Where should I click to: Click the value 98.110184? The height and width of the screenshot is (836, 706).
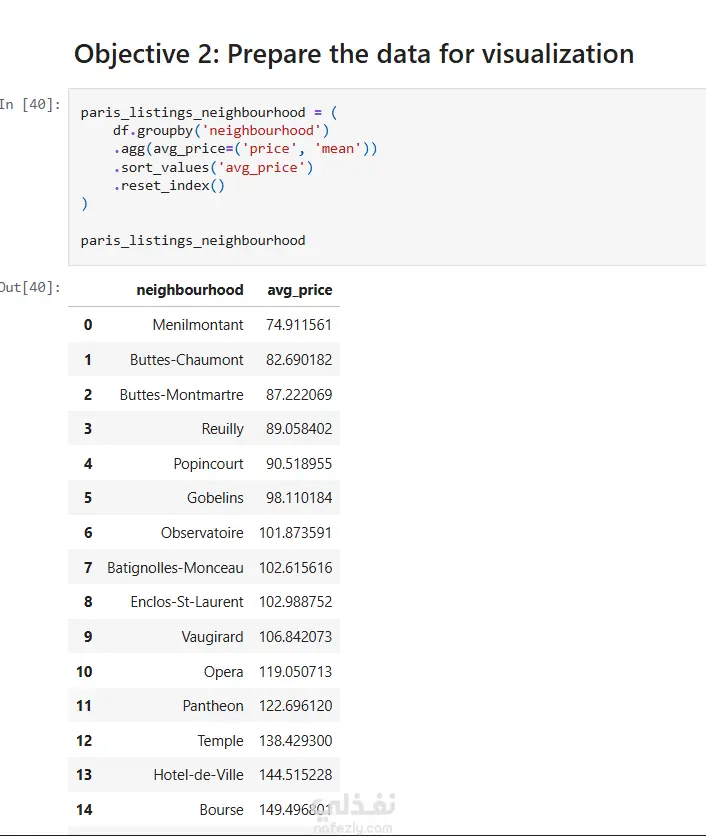click(x=299, y=498)
